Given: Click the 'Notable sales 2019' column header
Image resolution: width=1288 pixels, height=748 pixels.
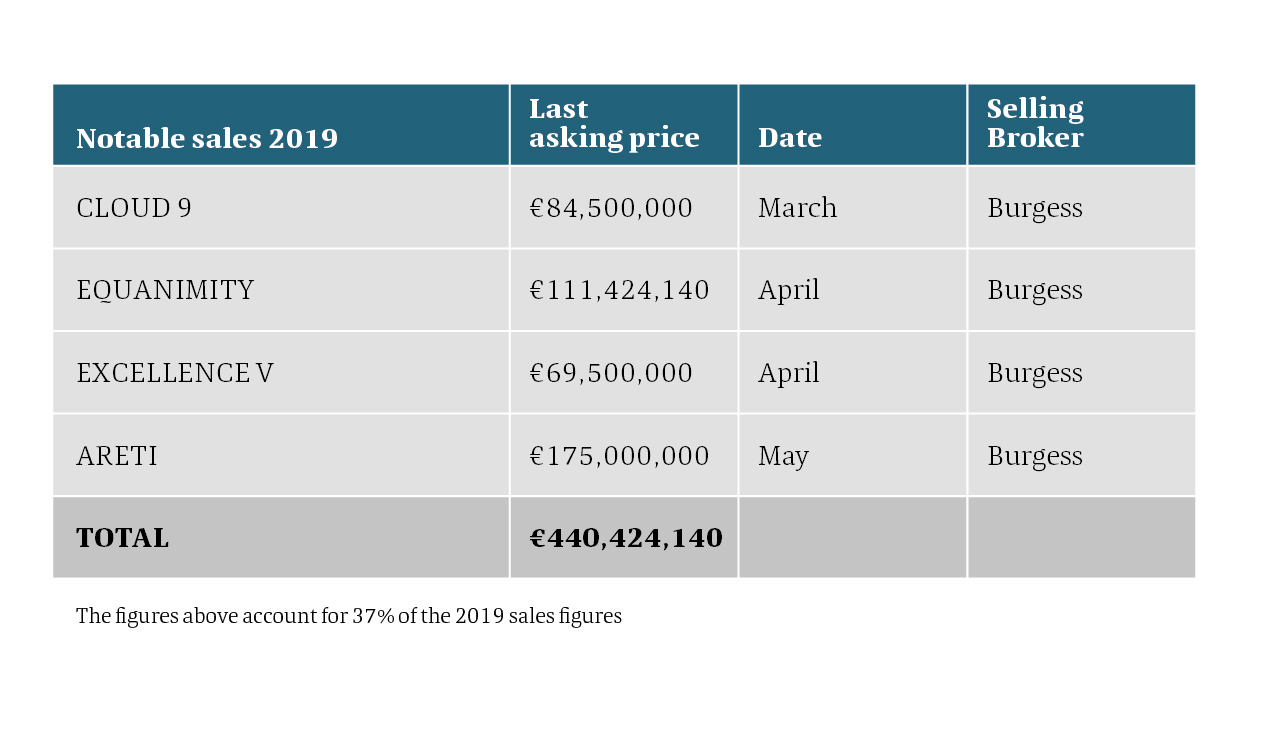Looking at the screenshot, I should pos(281,125).
